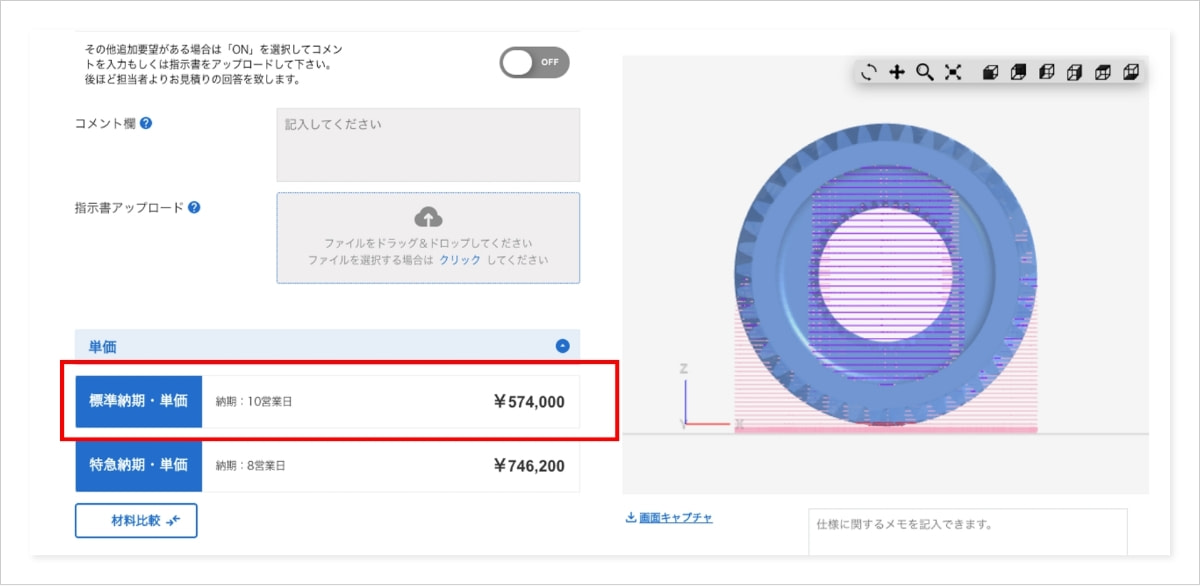Switch to front-face cube view
This screenshot has height=586, width=1200.
pos(990,72)
